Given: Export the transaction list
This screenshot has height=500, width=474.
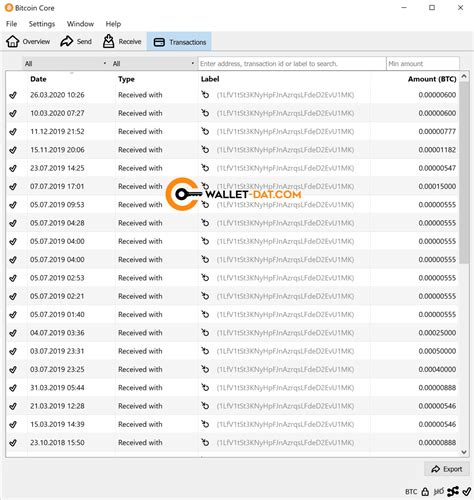Looking at the screenshot, I should (x=447, y=469).
